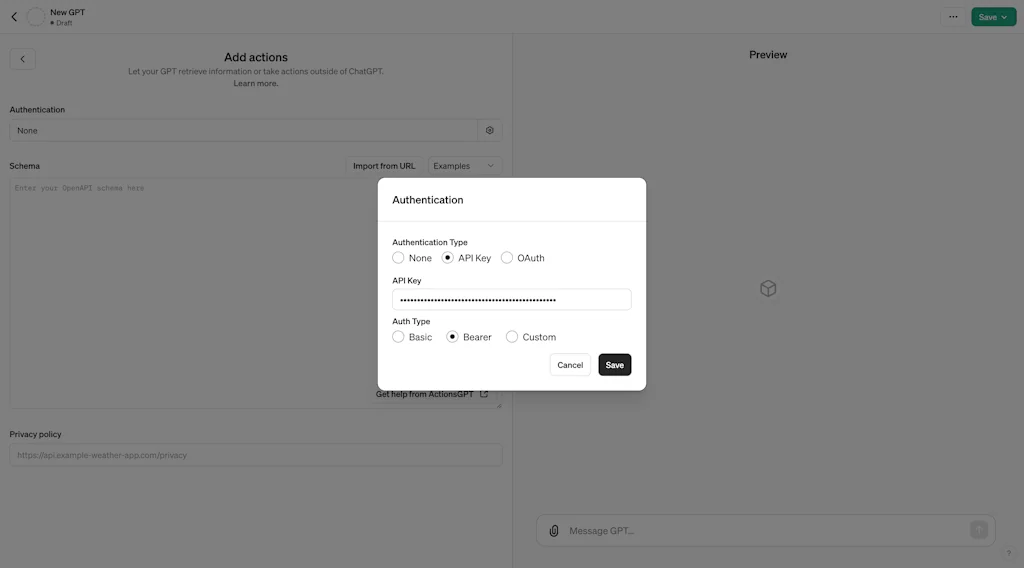Click the Authentication dialog title

pos(428,200)
